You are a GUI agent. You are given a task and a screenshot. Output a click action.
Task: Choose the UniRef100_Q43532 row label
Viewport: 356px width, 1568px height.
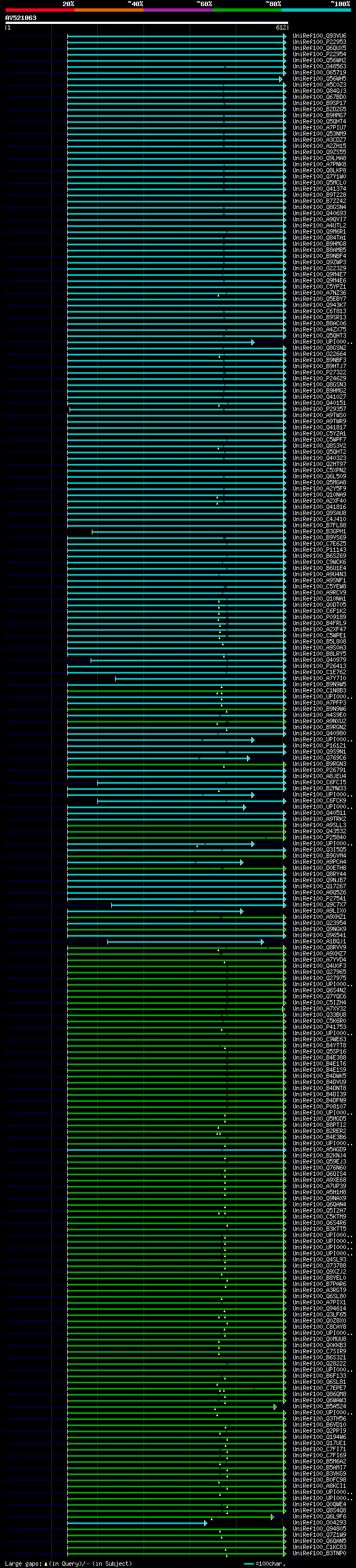point(319,831)
